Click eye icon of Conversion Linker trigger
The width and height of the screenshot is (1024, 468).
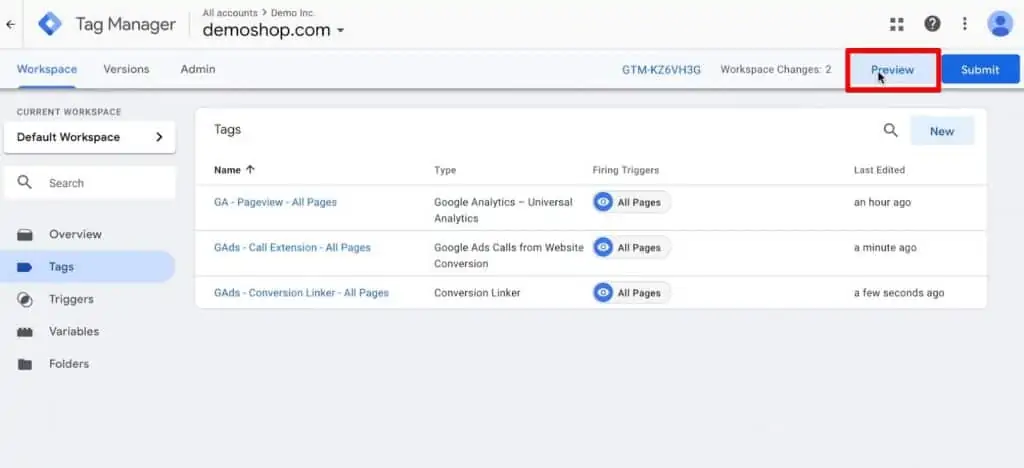click(603, 293)
